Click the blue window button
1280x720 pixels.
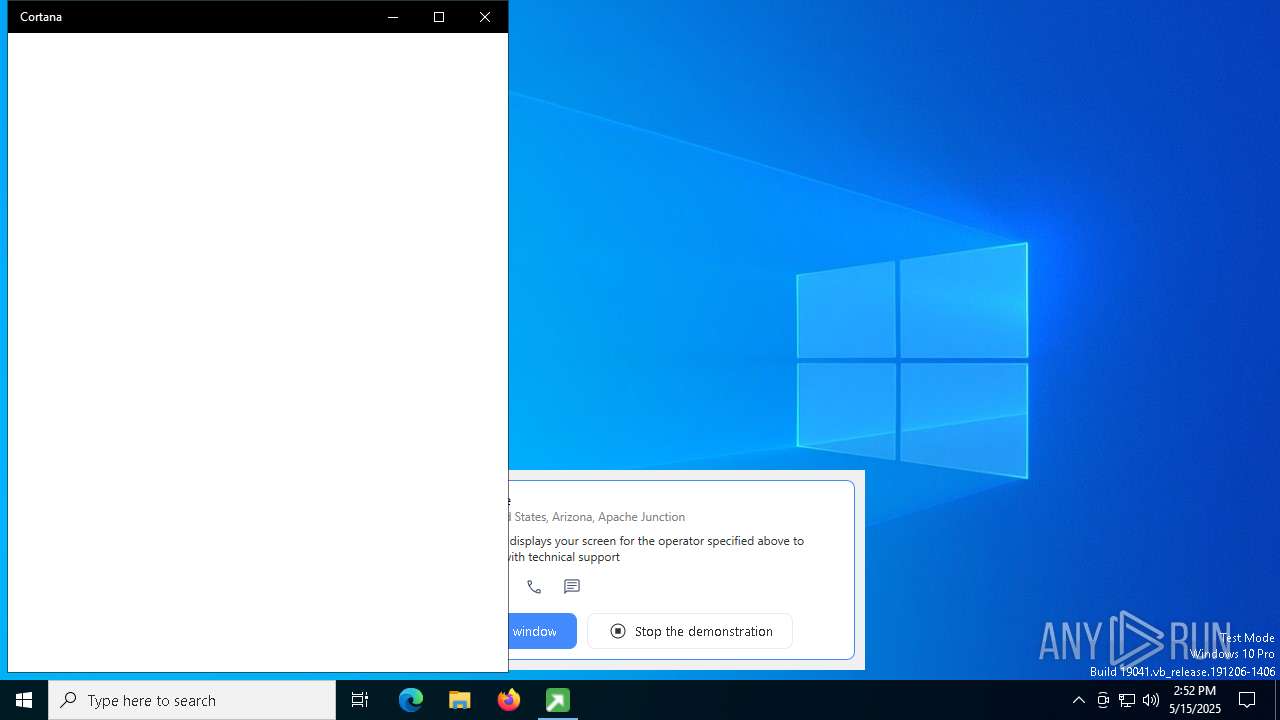click(543, 631)
